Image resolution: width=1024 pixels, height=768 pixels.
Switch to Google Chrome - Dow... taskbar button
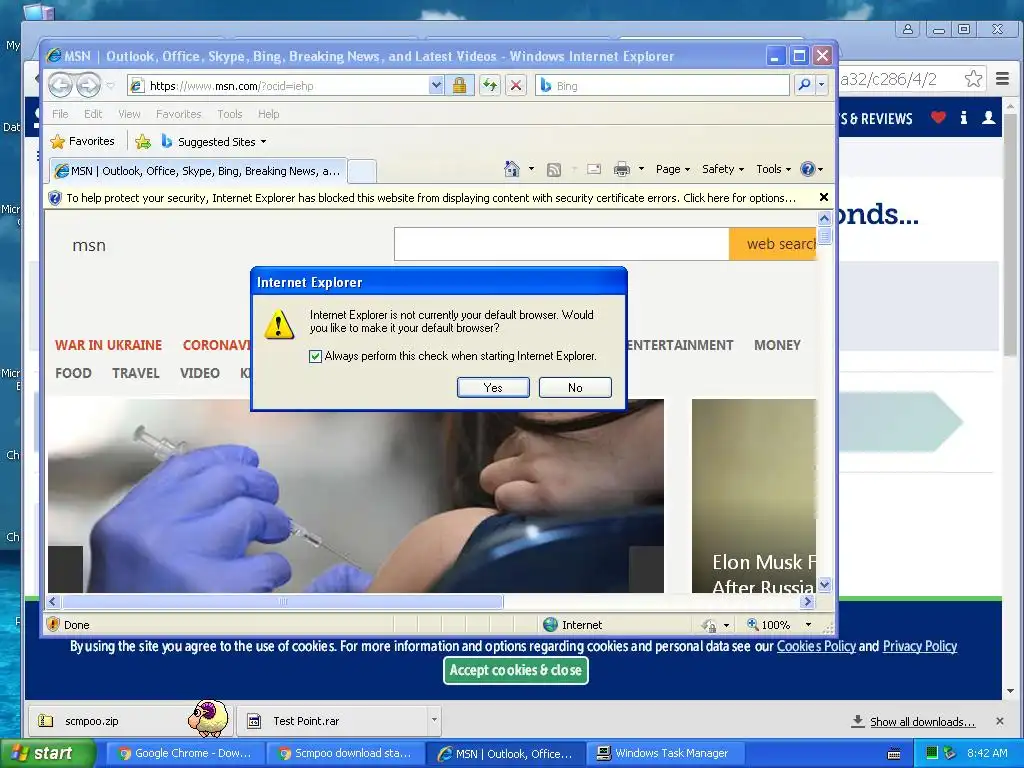185,753
